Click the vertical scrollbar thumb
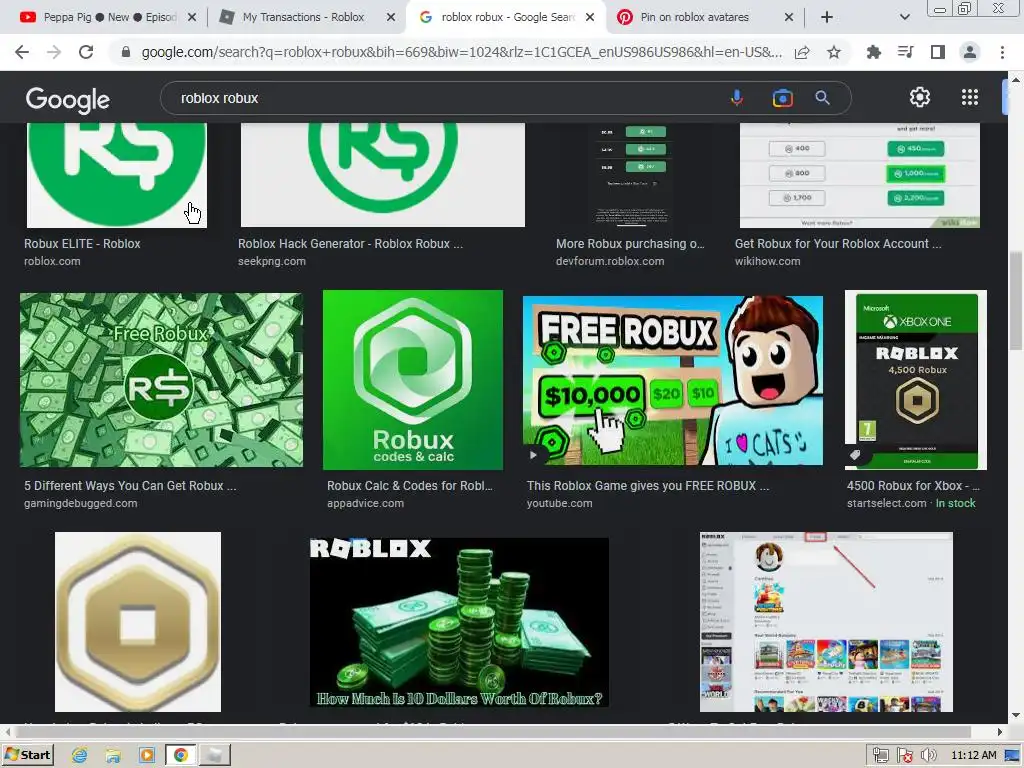This screenshot has width=1024, height=768. 1016,302
